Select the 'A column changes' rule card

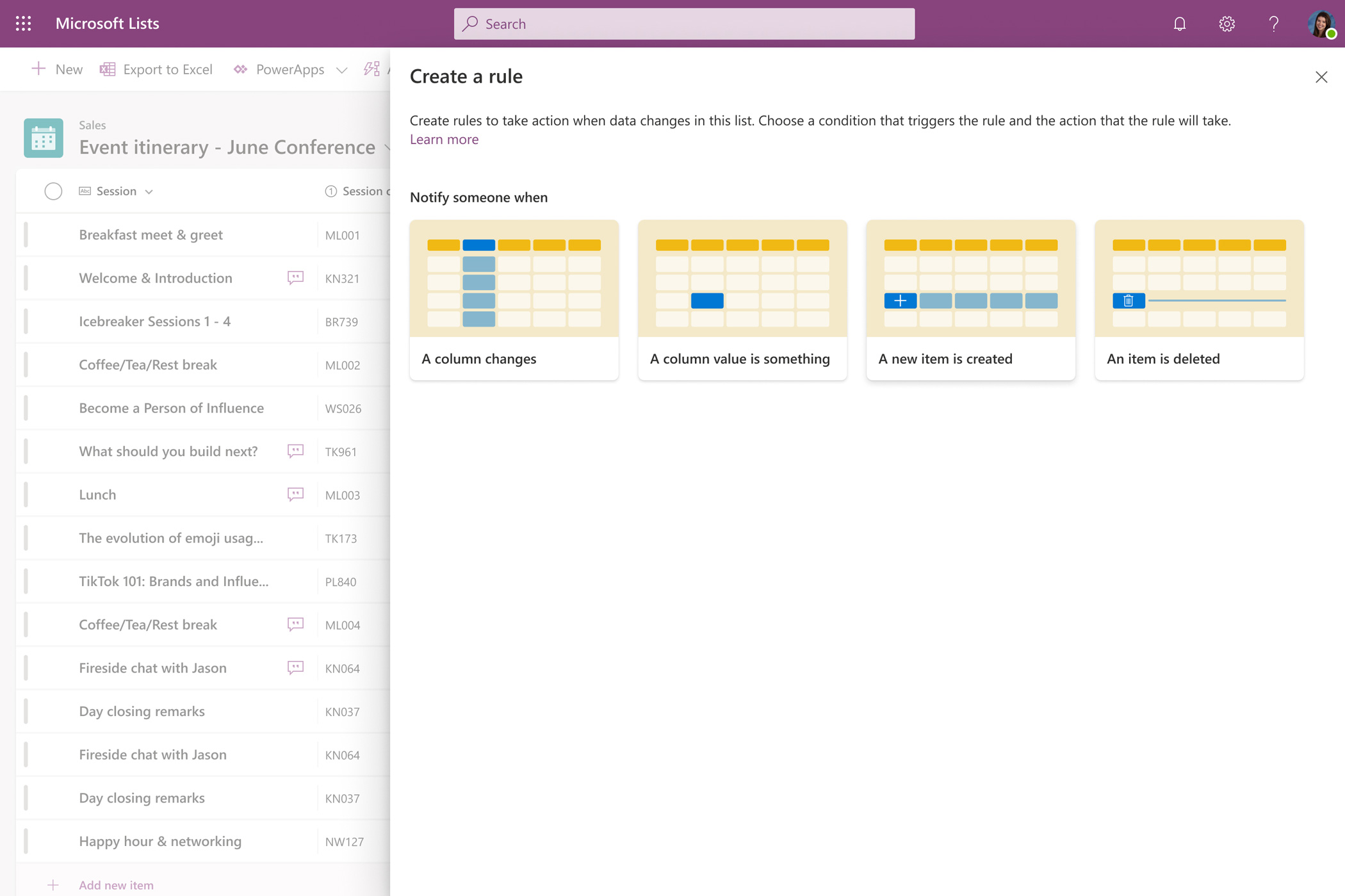coord(514,300)
